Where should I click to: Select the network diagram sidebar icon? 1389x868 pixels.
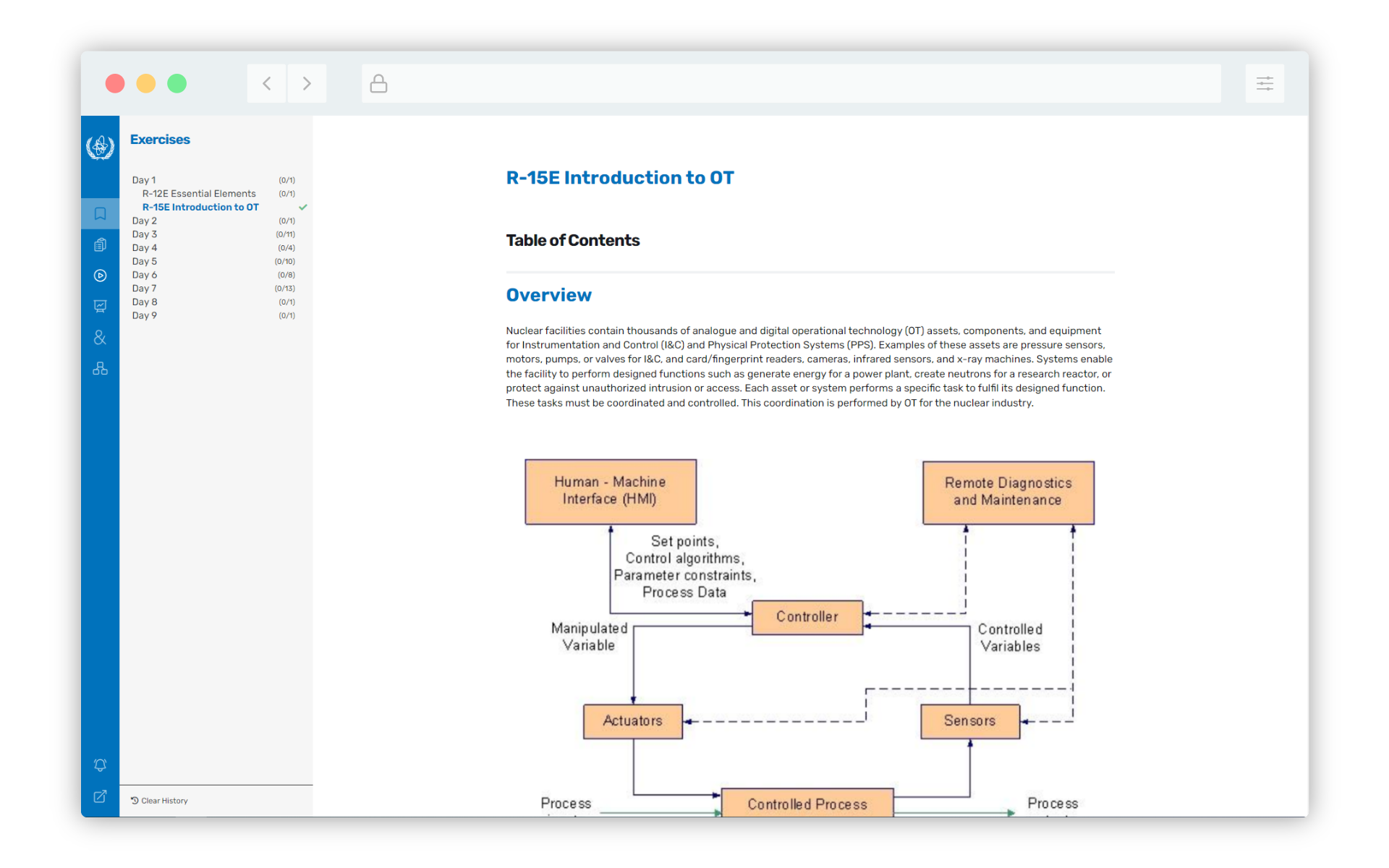pos(100,368)
